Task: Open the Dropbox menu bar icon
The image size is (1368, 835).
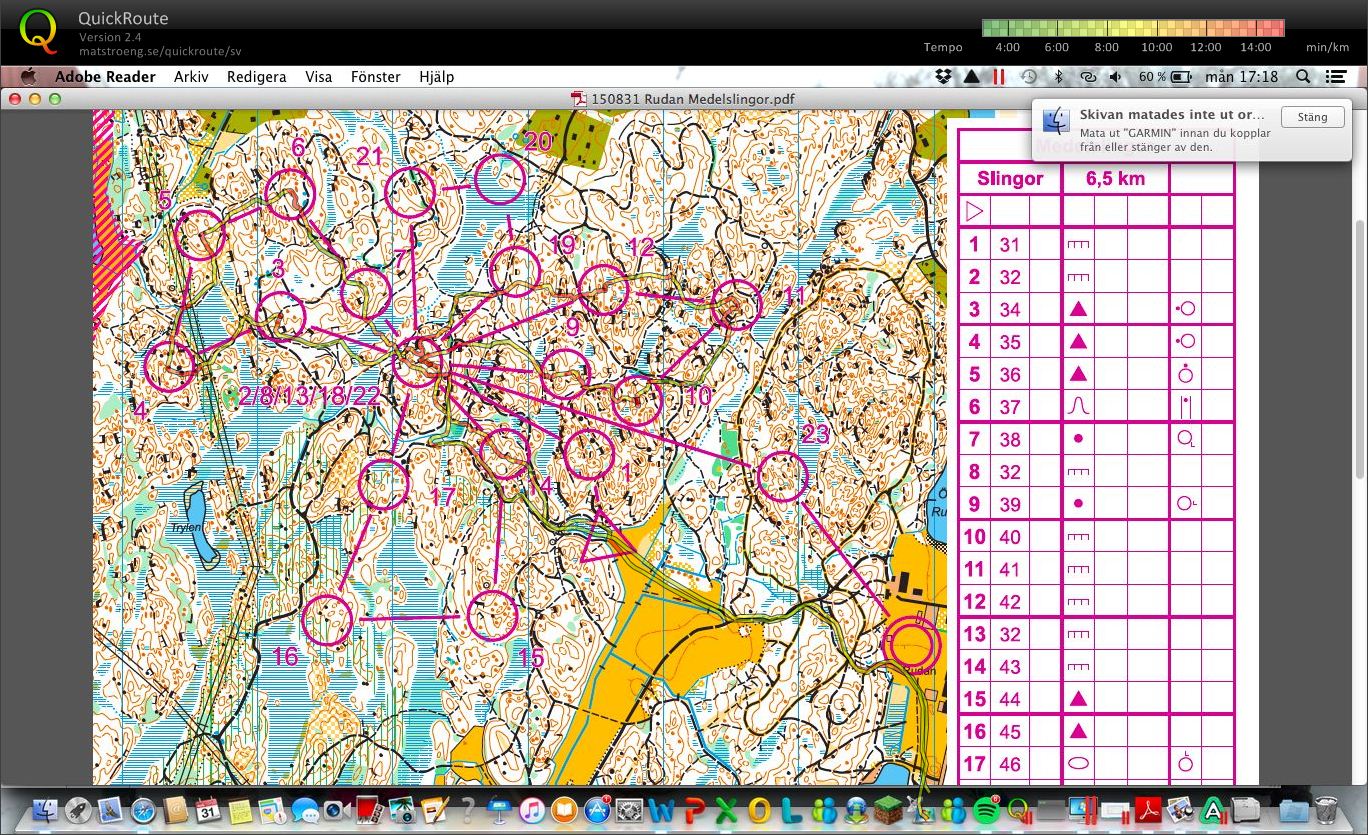Action: pyautogui.click(x=943, y=76)
